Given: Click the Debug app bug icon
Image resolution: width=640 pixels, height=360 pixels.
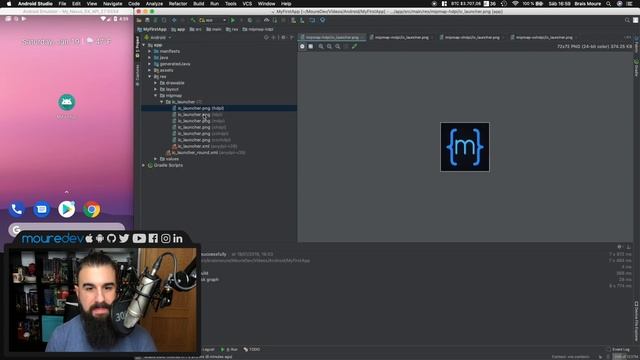Looking at the screenshot, I should click(250, 20).
